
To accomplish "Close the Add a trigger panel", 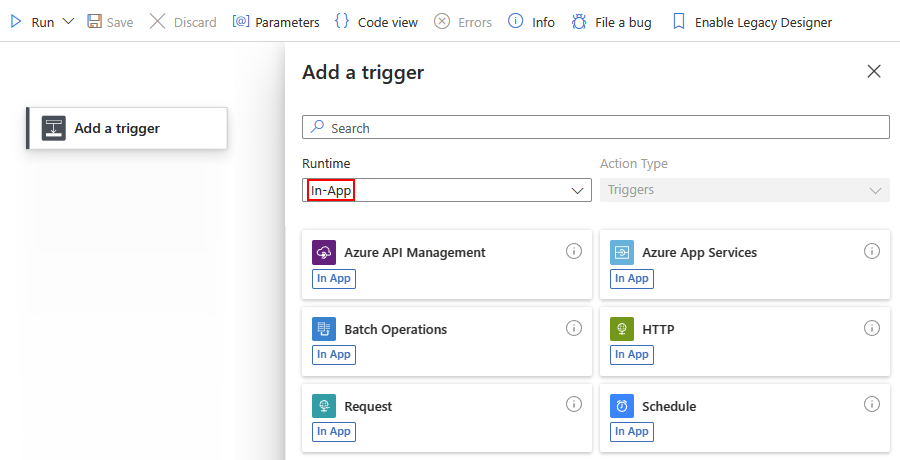I will click(874, 71).
